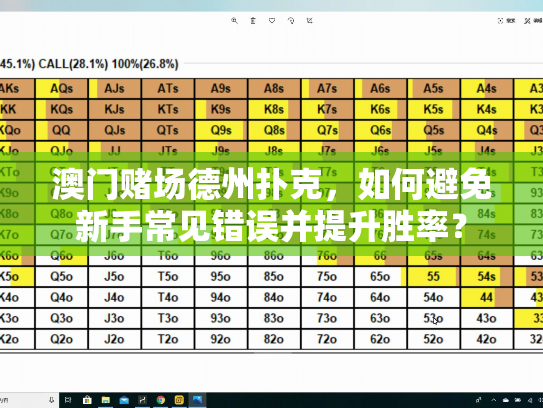The width and height of the screenshot is (543, 408).
Task: Click the microphone icon in the search box
Action: point(51,400)
